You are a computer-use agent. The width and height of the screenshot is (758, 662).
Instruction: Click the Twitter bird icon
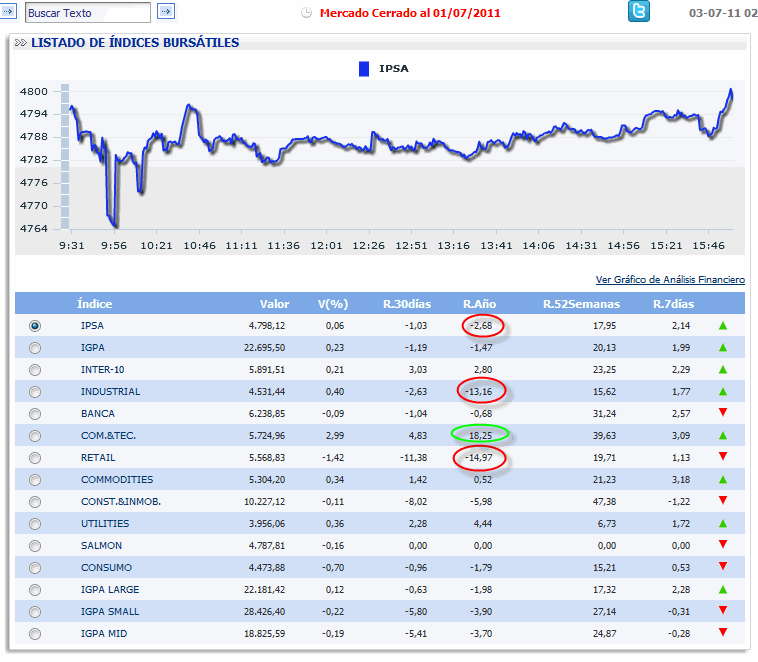(638, 12)
